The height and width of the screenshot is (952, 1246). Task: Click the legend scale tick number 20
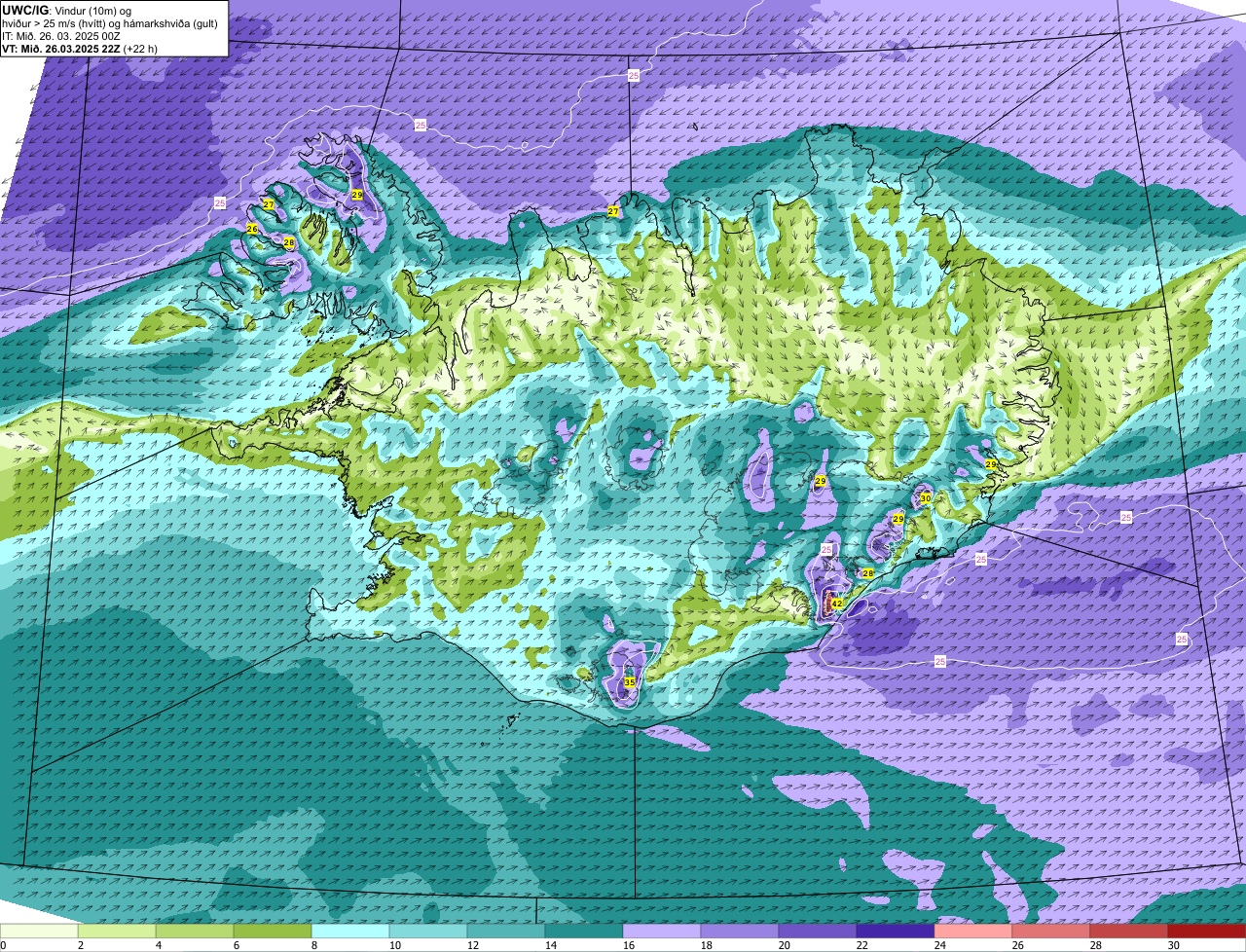point(784,945)
